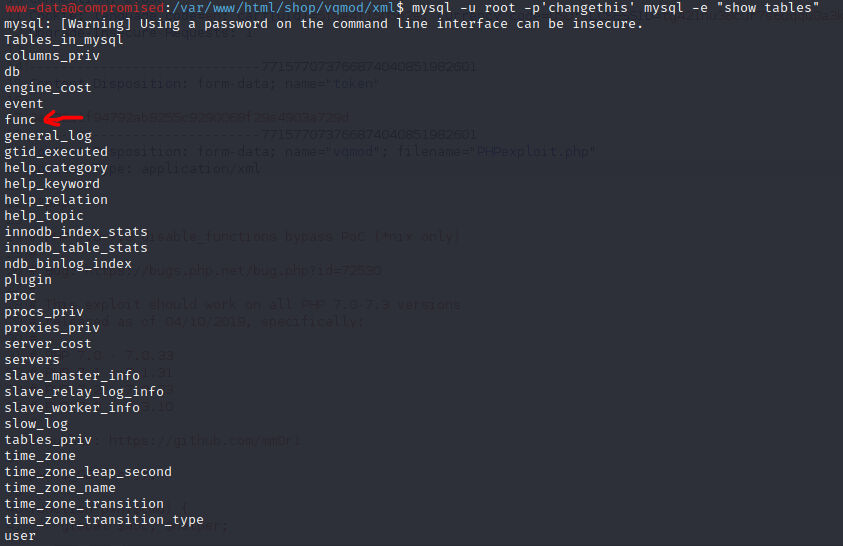Select the proc table name

click(20, 296)
